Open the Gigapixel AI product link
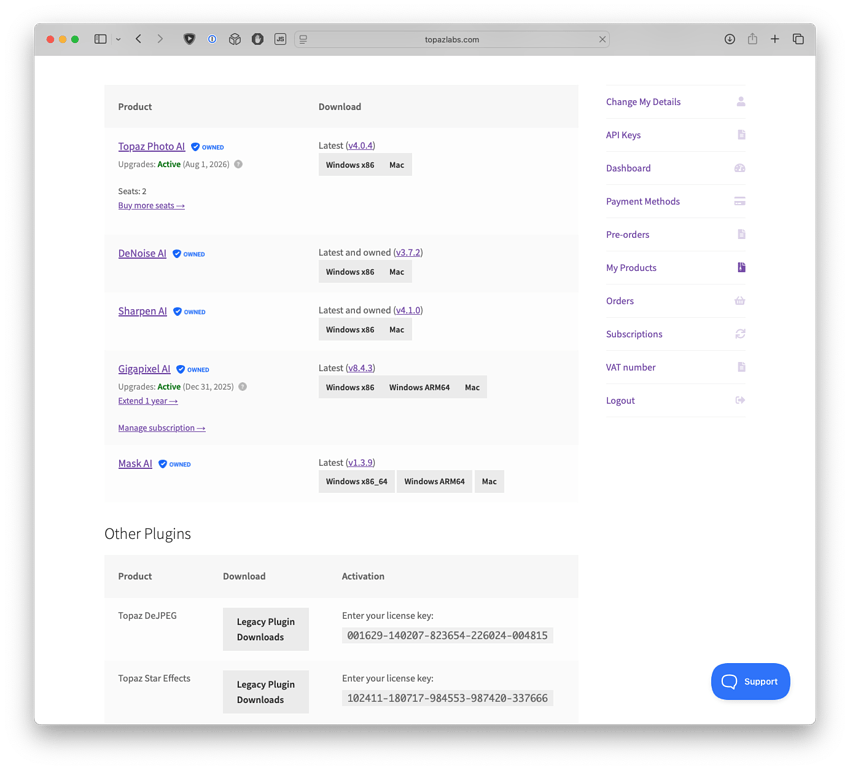The height and width of the screenshot is (769, 850). point(144,369)
